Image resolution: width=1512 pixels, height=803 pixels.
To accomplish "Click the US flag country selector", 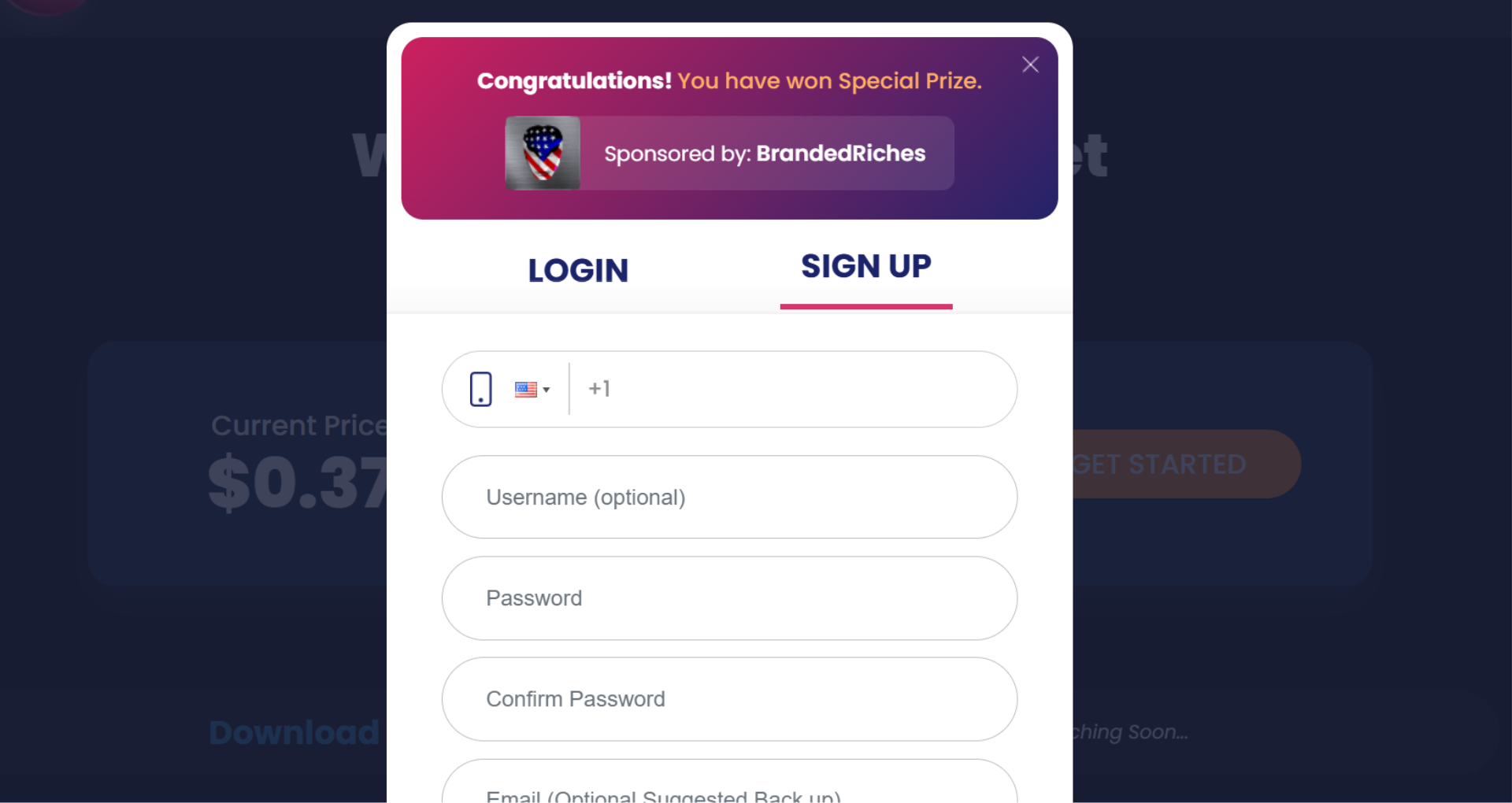I will click(526, 388).
